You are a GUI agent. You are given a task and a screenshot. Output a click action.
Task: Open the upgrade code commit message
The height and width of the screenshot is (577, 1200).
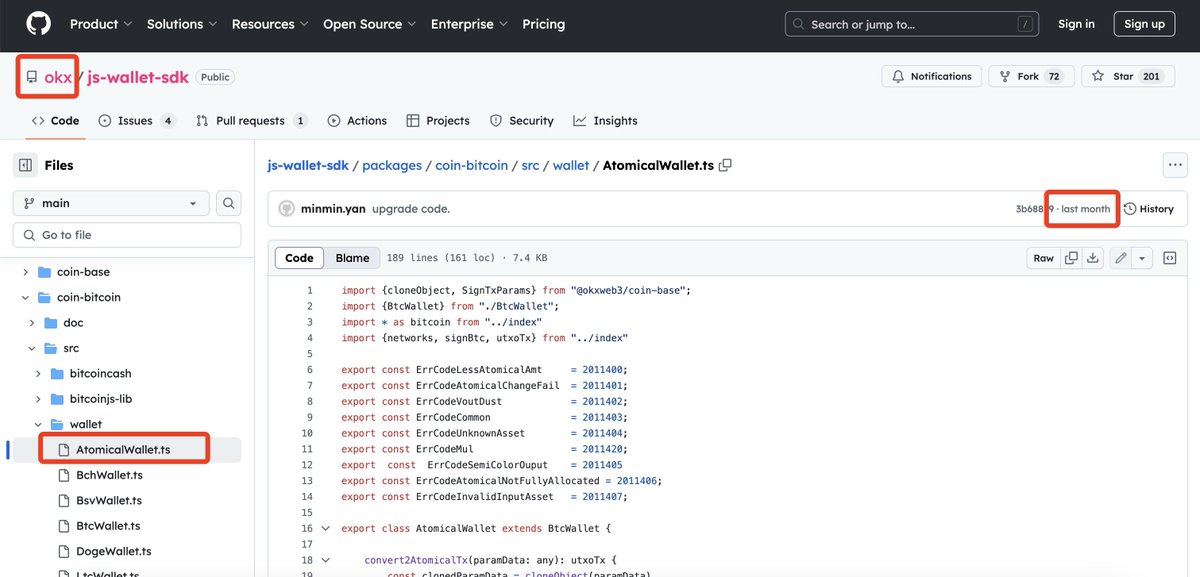[x=411, y=209]
